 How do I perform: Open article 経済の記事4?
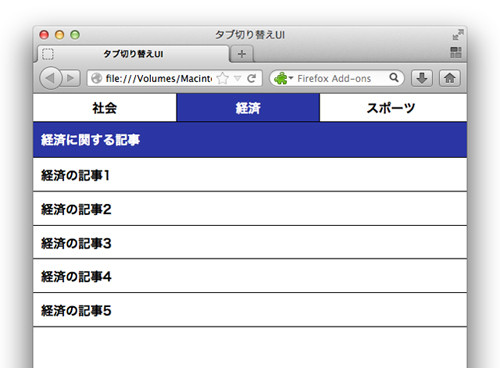pos(250,276)
